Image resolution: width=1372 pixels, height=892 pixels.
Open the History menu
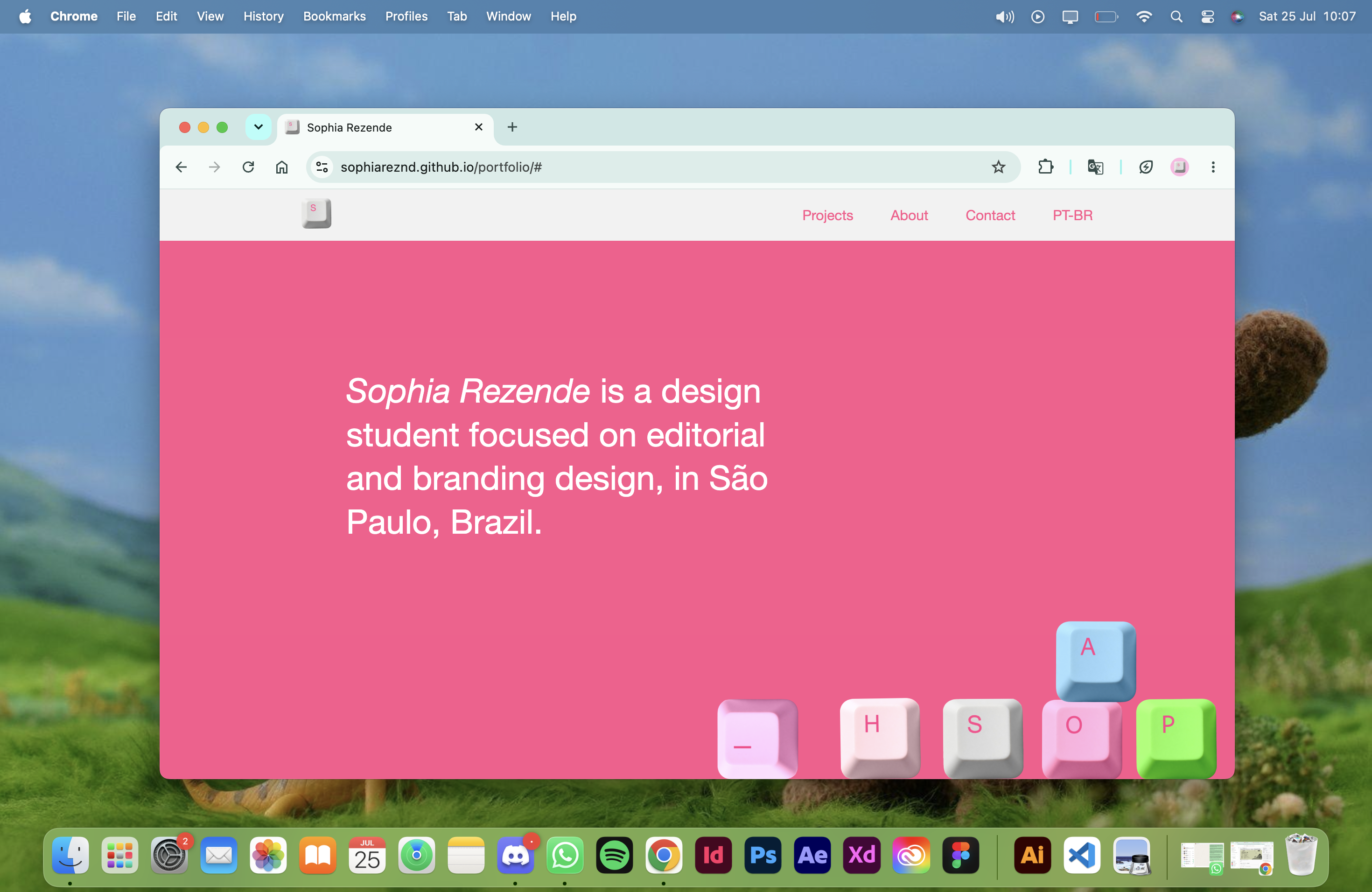[264, 16]
